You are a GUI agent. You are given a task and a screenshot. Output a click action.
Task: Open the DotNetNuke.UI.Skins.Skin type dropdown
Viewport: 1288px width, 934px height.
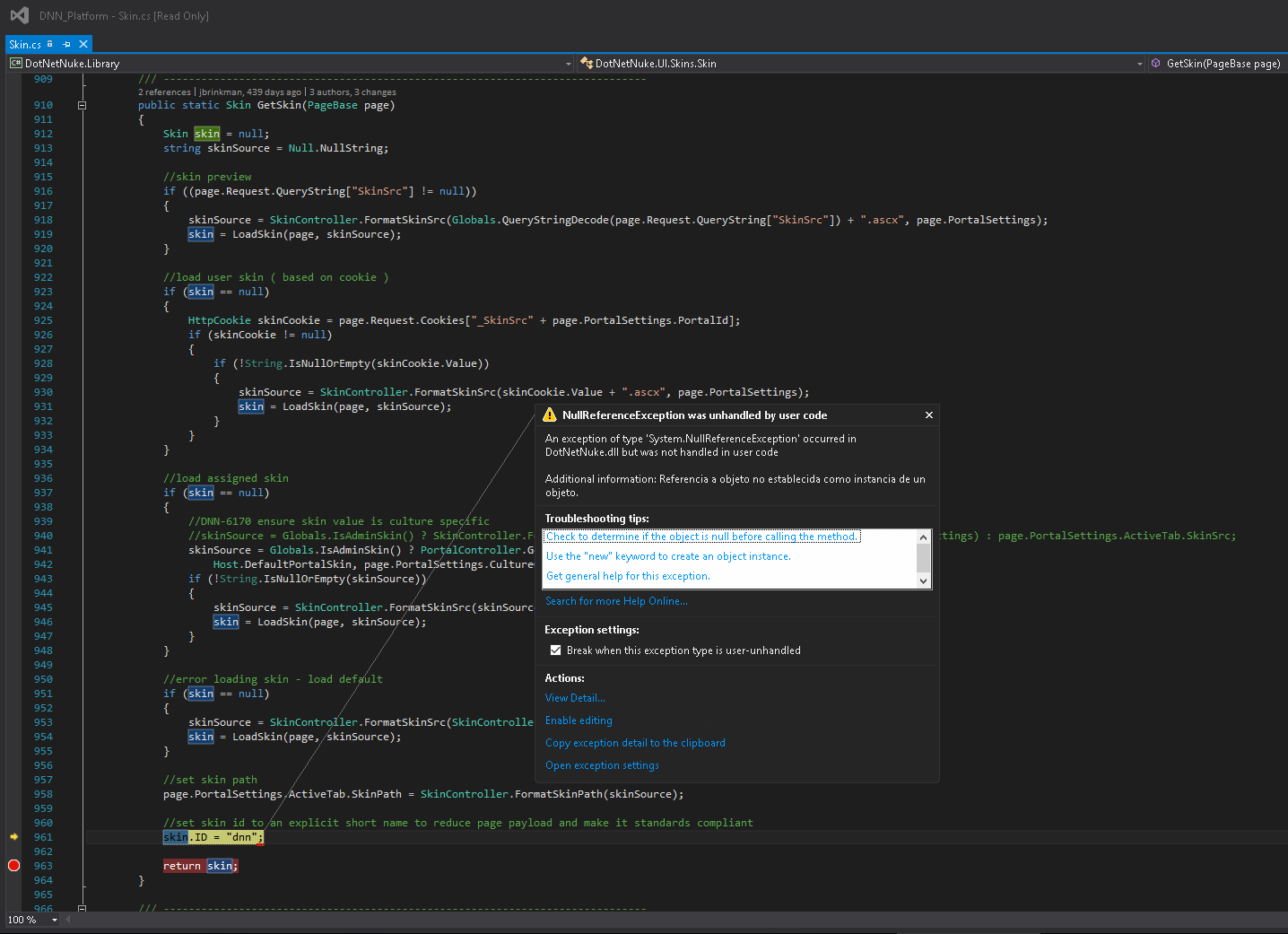pos(861,64)
